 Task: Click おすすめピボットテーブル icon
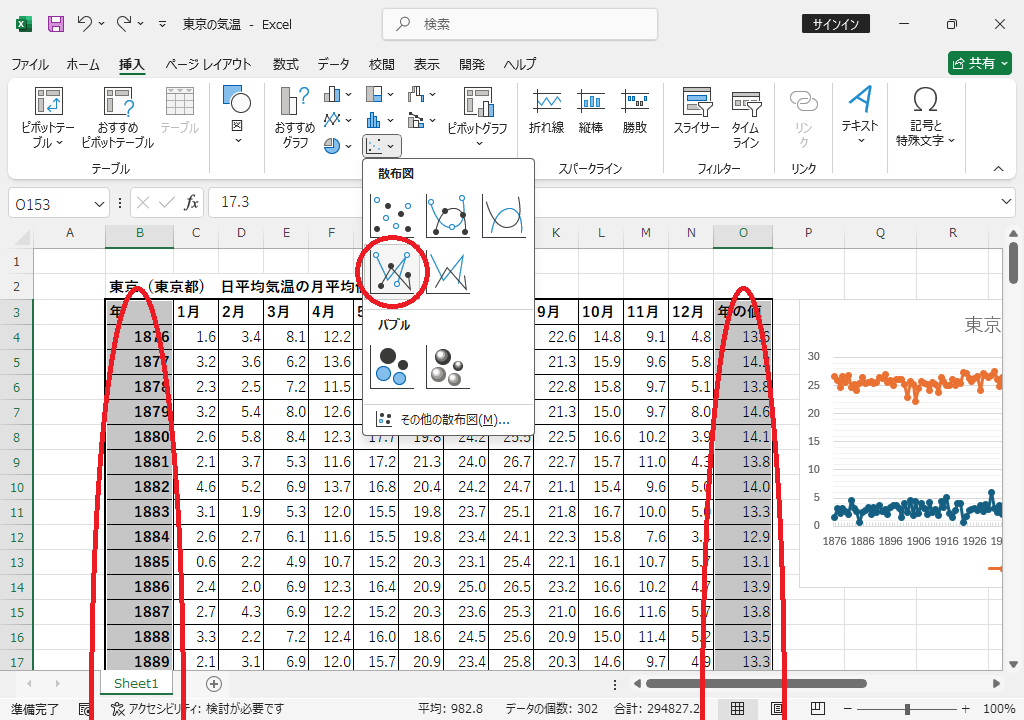coord(118,102)
